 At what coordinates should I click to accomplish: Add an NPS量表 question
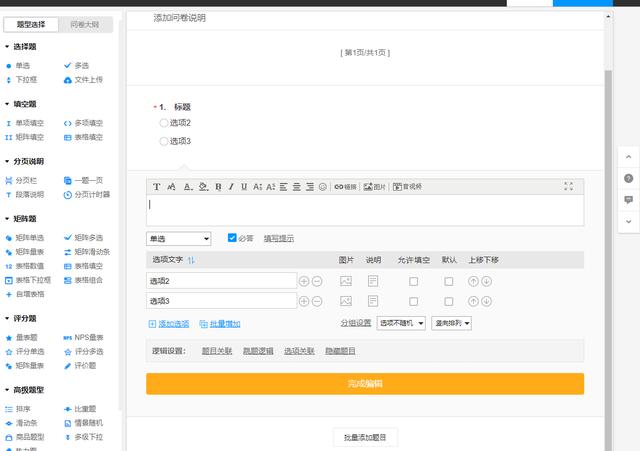tap(84, 338)
